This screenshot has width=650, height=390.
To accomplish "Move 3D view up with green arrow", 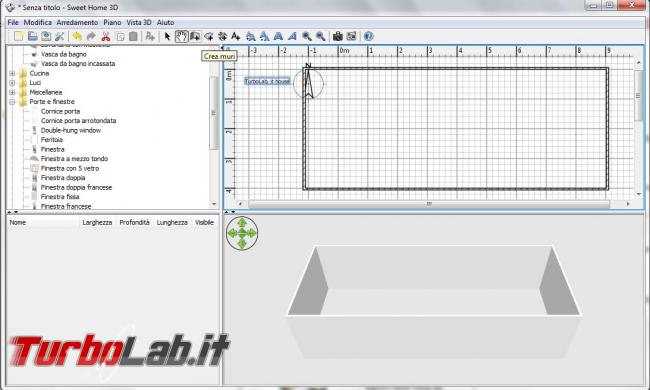I will click(242, 223).
